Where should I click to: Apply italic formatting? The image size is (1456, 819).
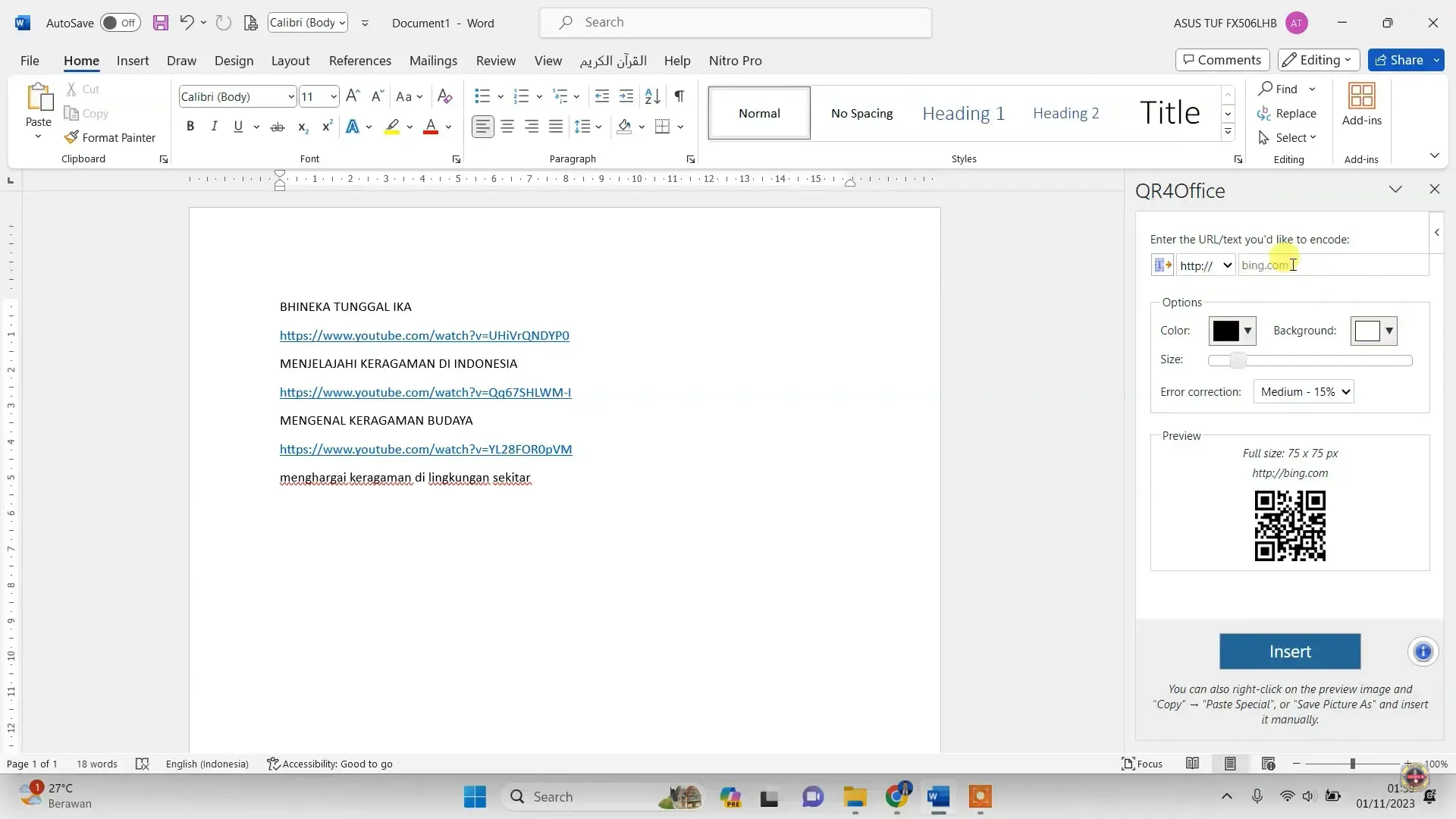pyautogui.click(x=215, y=127)
